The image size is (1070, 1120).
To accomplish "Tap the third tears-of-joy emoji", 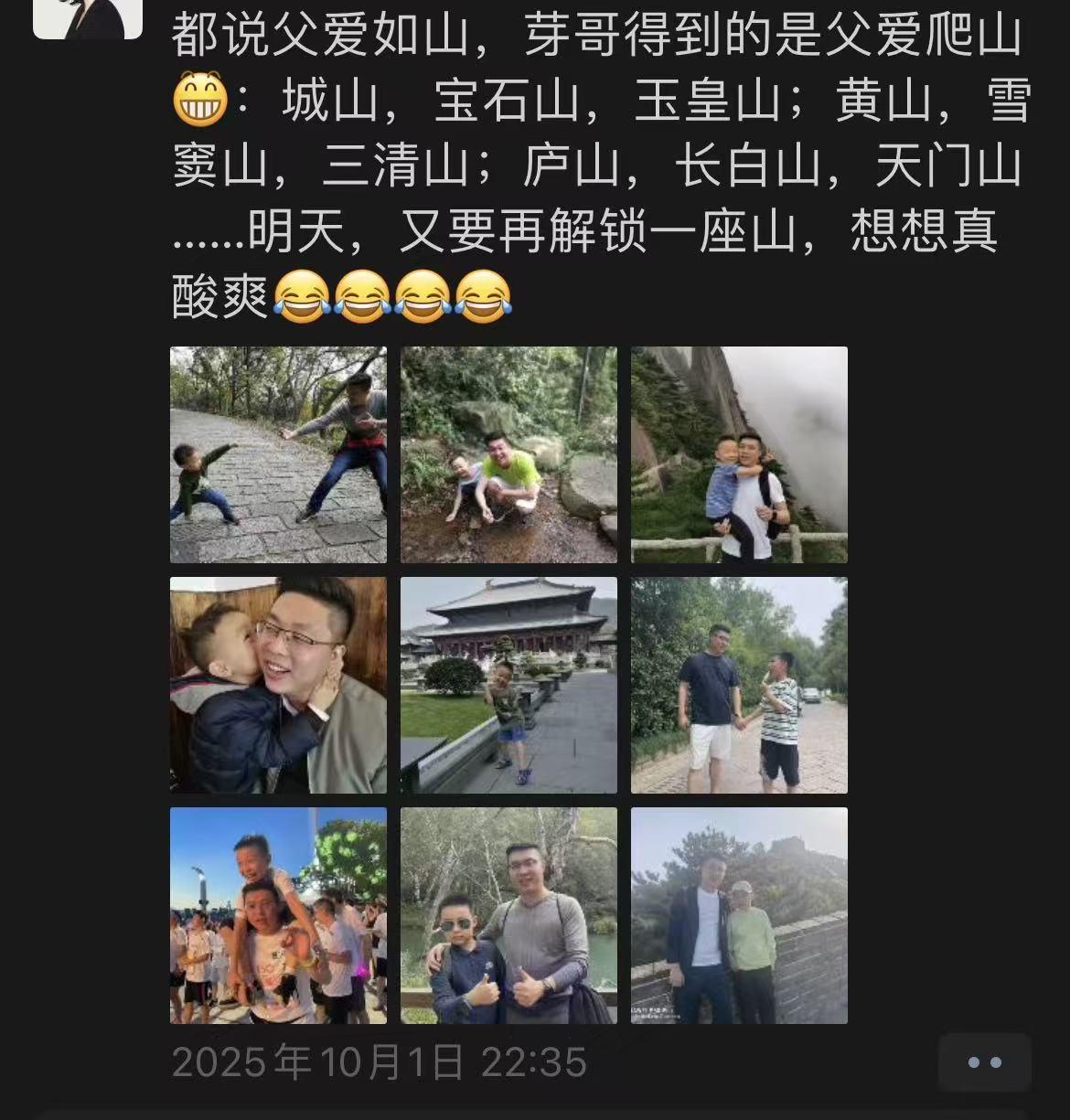I will pos(423,296).
